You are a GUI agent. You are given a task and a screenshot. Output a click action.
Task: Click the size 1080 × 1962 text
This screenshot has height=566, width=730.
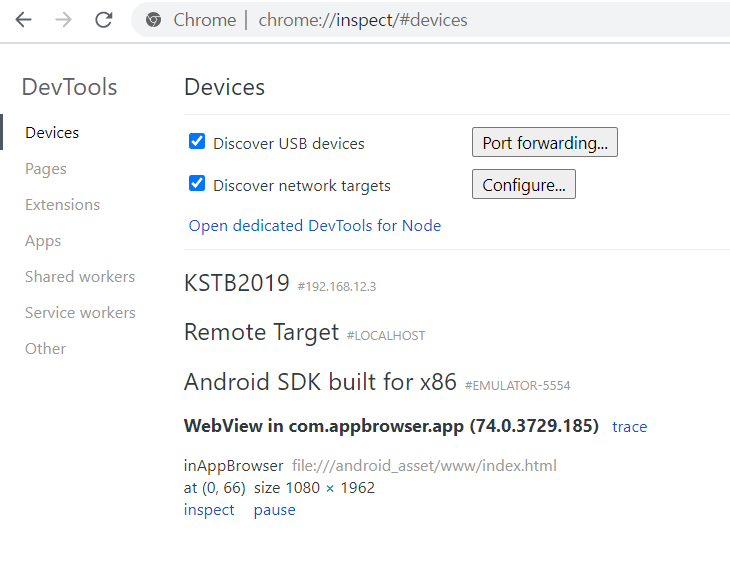[314, 488]
